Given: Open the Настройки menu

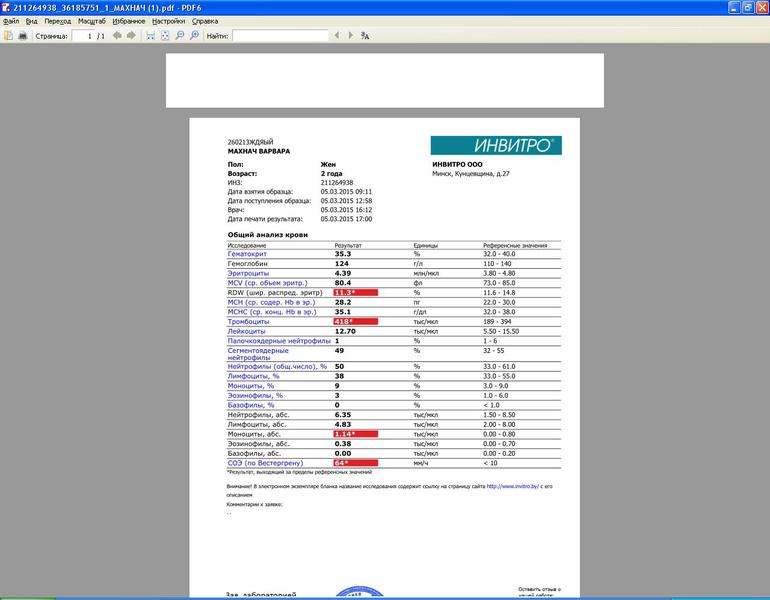Looking at the screenshot, I should pyautogui.click(x=168, y=21).
